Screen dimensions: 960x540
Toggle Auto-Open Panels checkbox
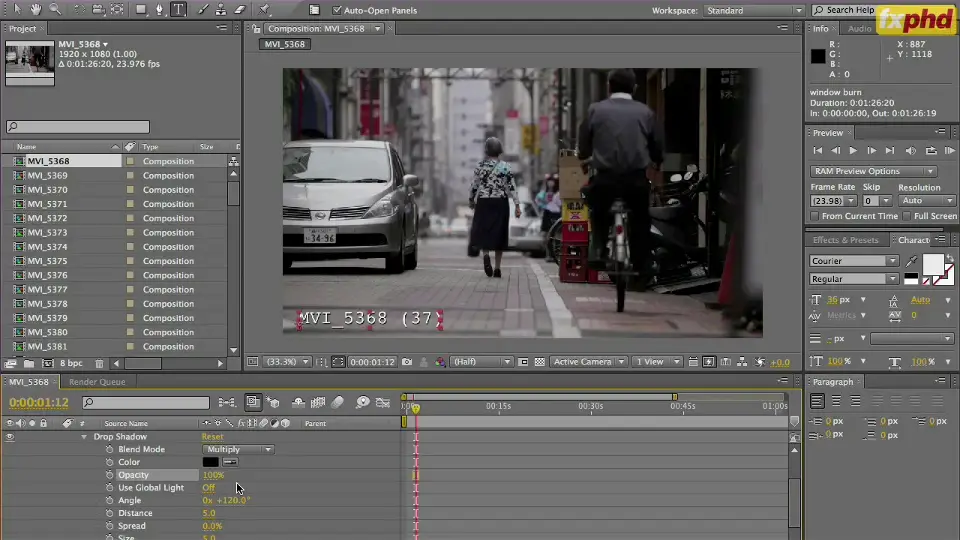(337, 10)
